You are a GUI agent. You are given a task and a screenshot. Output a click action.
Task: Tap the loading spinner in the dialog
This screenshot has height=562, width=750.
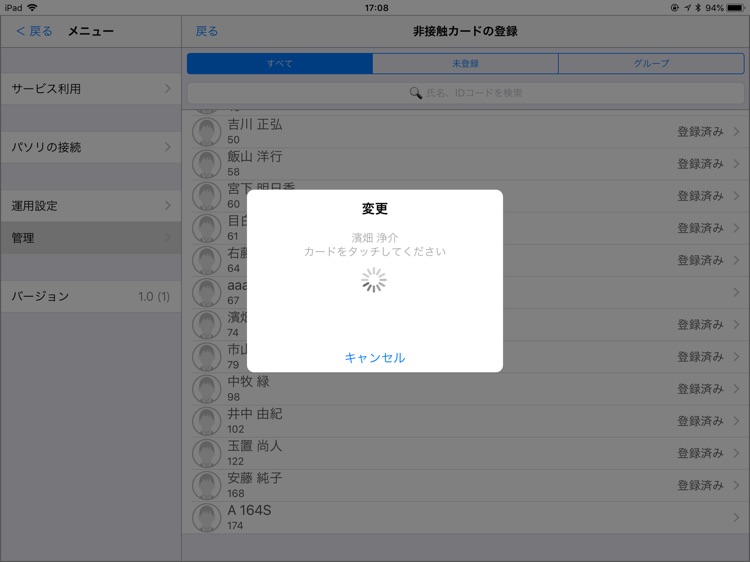click(374, 280)
